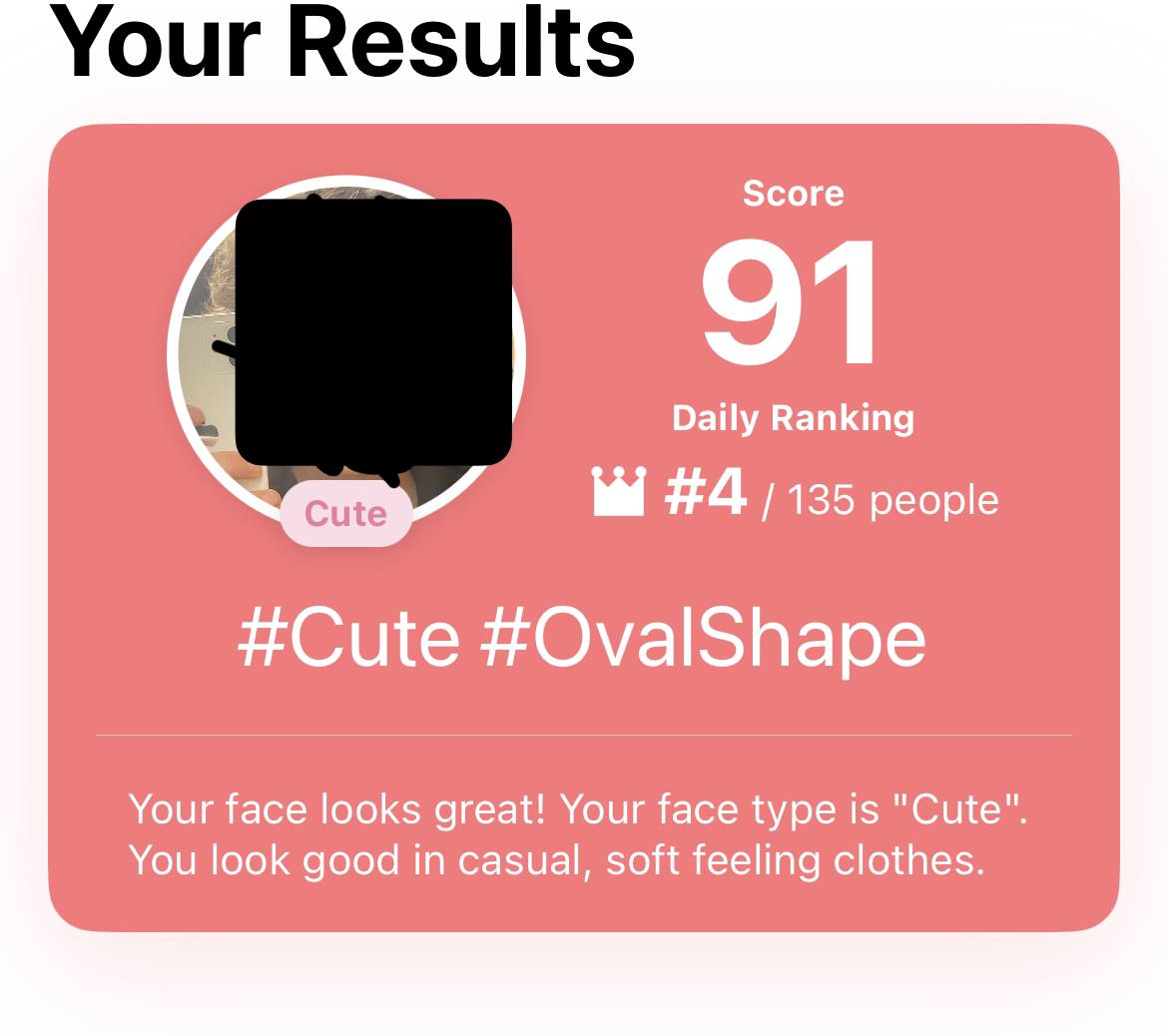
Task: Select the #Cute hashtag
Action: click(x=348, y=639)
